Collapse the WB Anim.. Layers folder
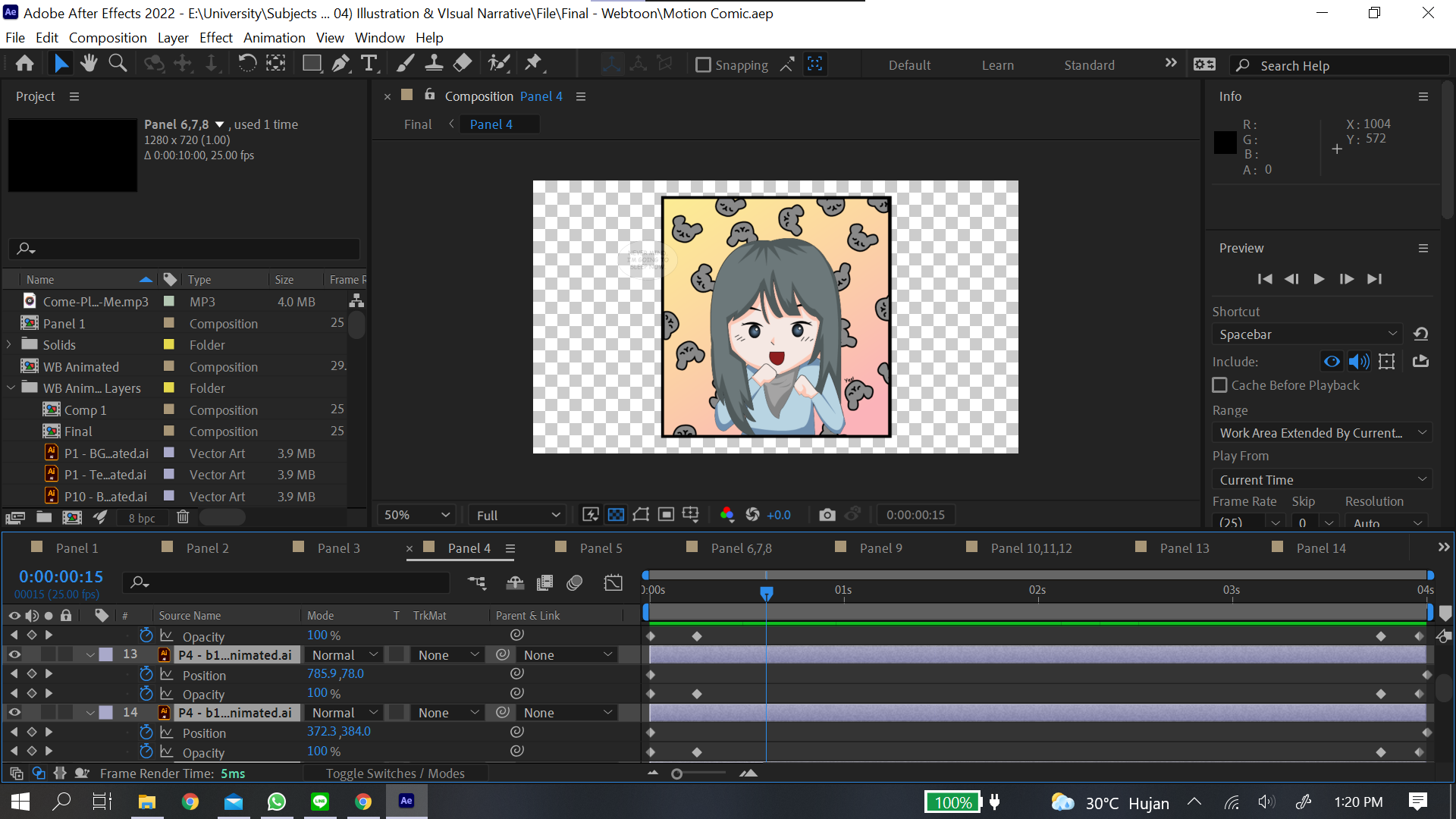Screen dimensions: 1456x819 (11, 388)
